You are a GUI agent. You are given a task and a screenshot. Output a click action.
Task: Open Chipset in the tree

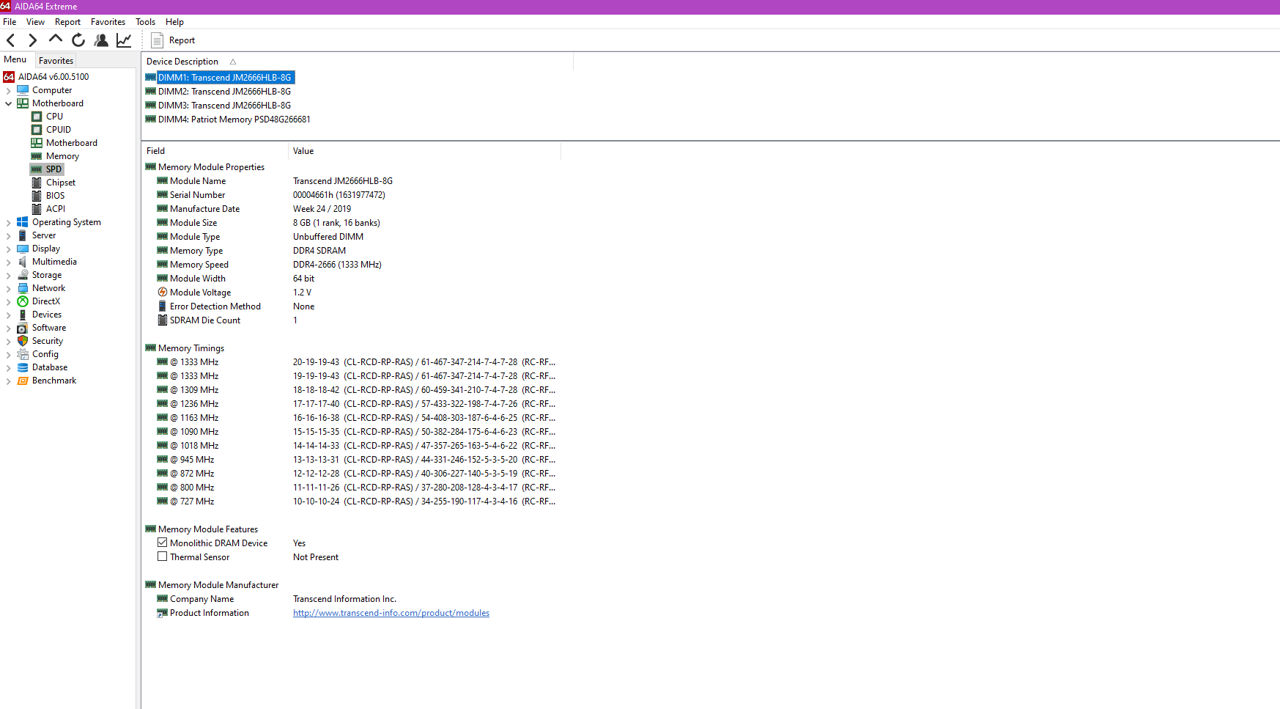[60, 182]
